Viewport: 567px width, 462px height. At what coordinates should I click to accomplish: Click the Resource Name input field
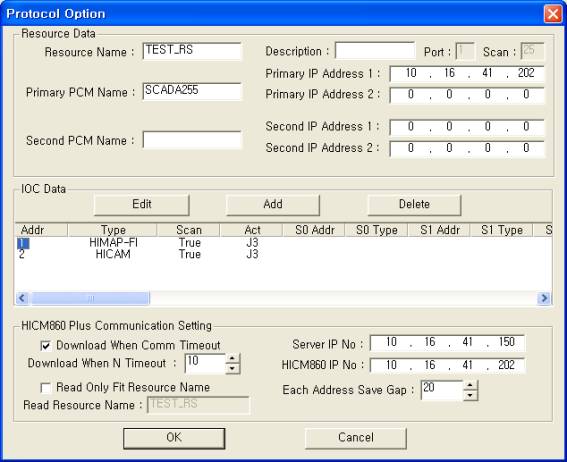(192, 51)
